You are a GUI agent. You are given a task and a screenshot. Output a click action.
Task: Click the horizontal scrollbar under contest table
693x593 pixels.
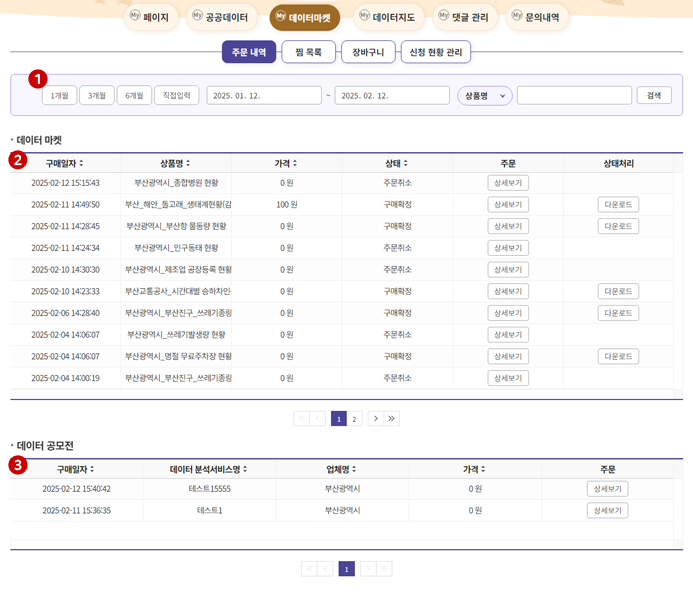[341, 544]
